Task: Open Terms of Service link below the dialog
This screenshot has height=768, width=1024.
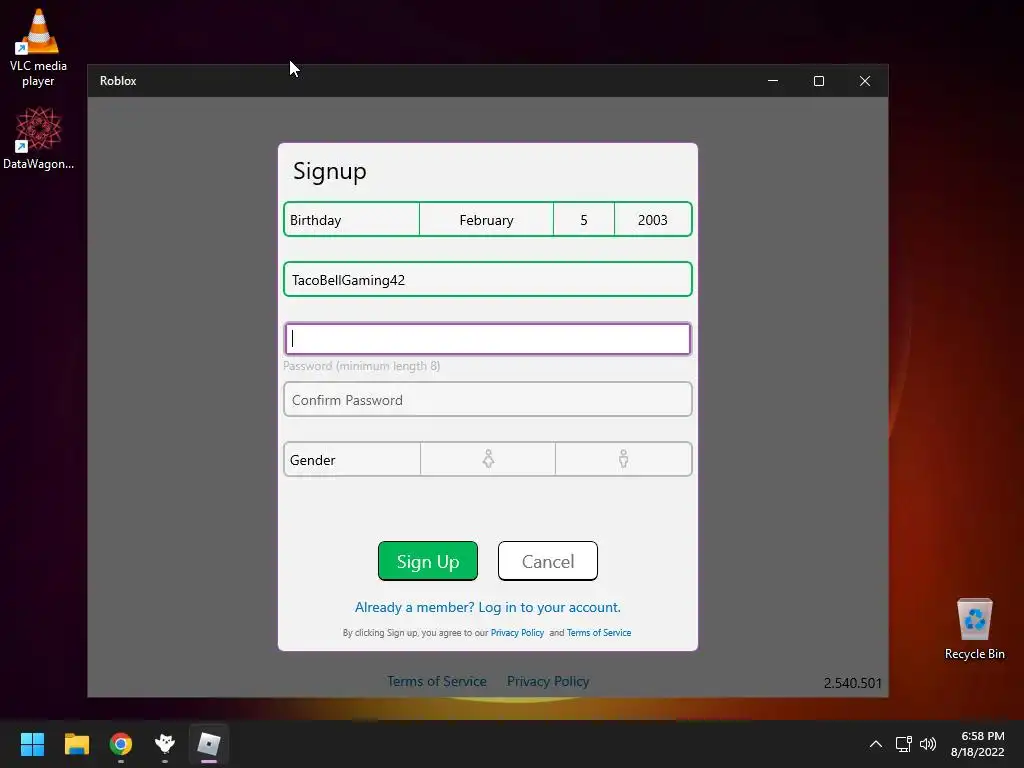Action: point(437,681)
